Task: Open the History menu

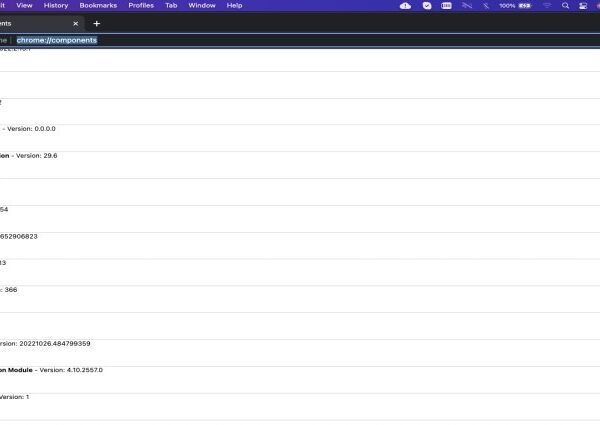Action: pyautogui.click(x=56, y=6)
